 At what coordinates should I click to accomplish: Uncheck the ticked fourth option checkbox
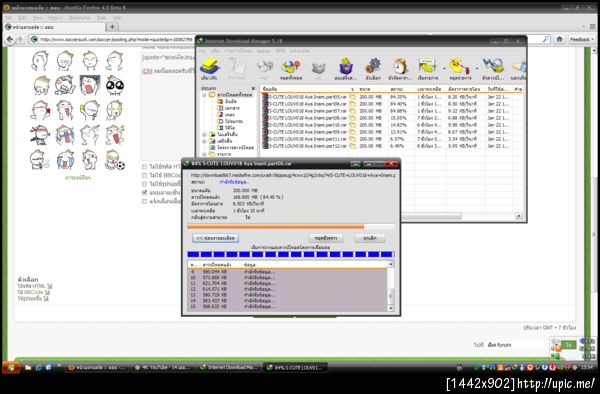[144, 192]
